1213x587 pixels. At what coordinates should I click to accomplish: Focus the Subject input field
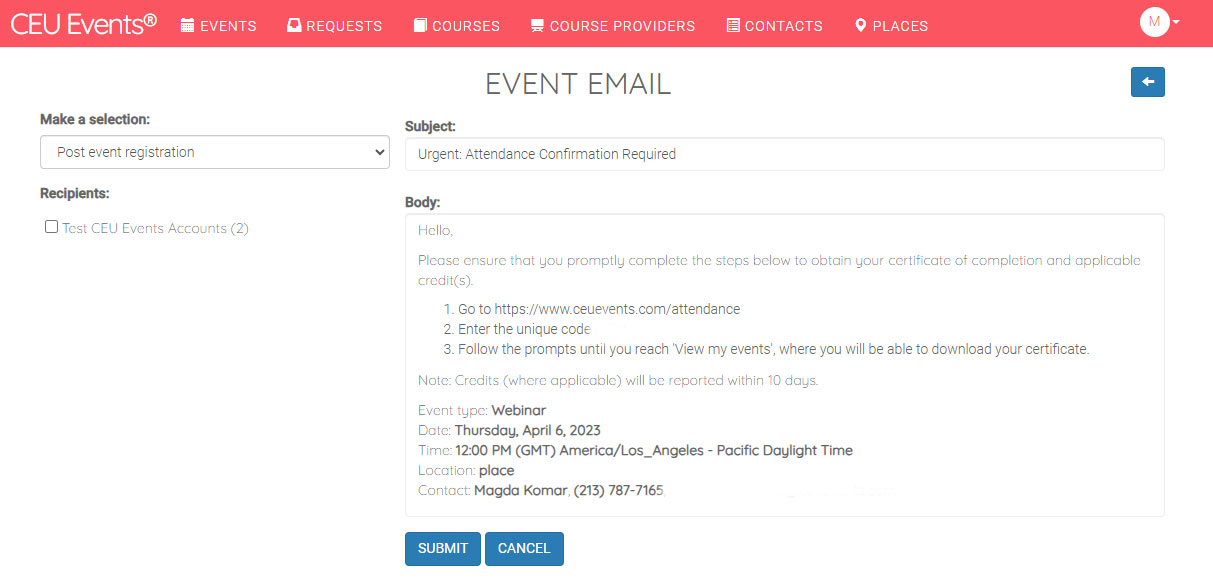click(785, 154)
